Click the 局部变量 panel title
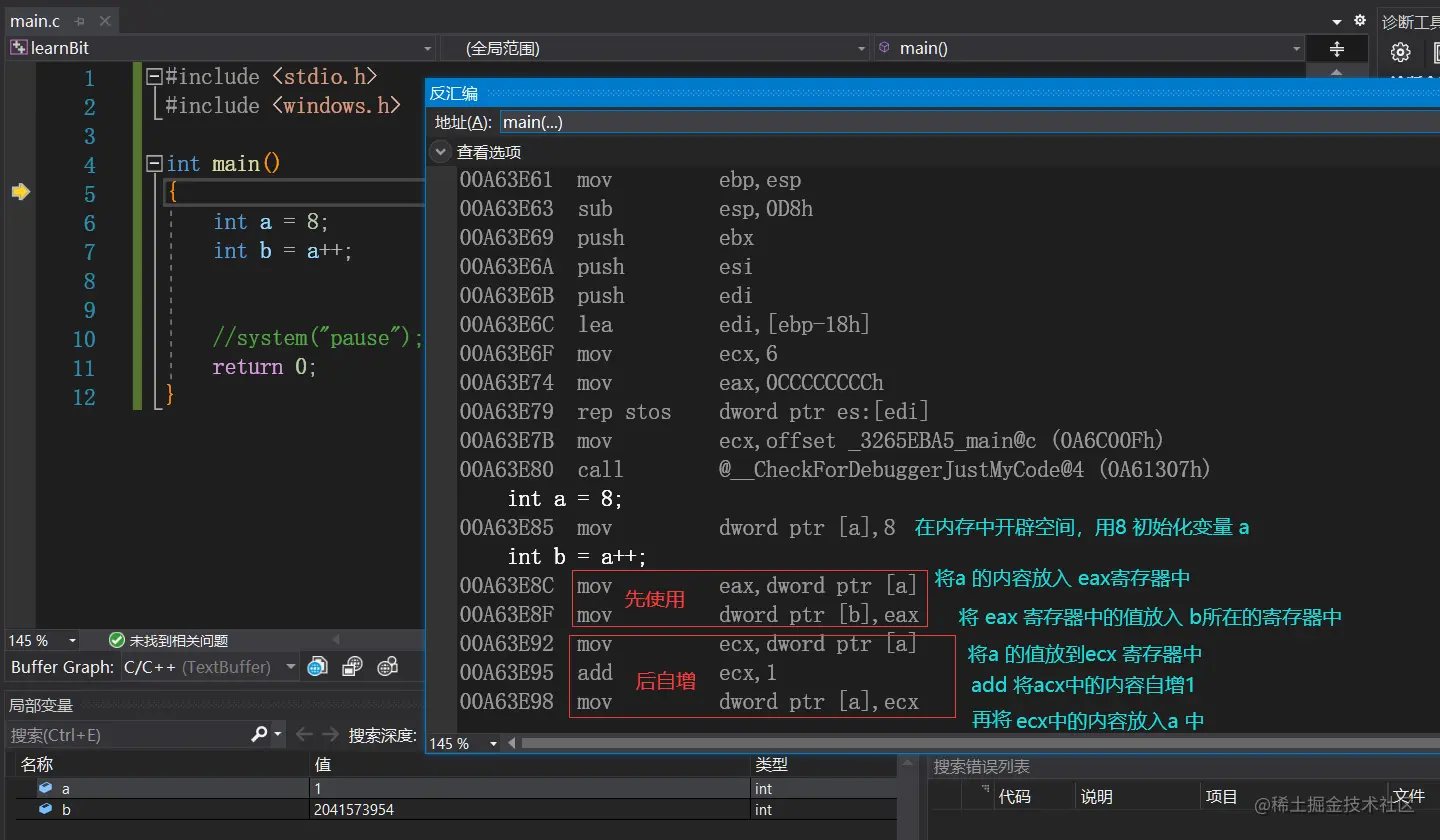This screenshot has width=1440, height=840. click(x=41, y=705)
